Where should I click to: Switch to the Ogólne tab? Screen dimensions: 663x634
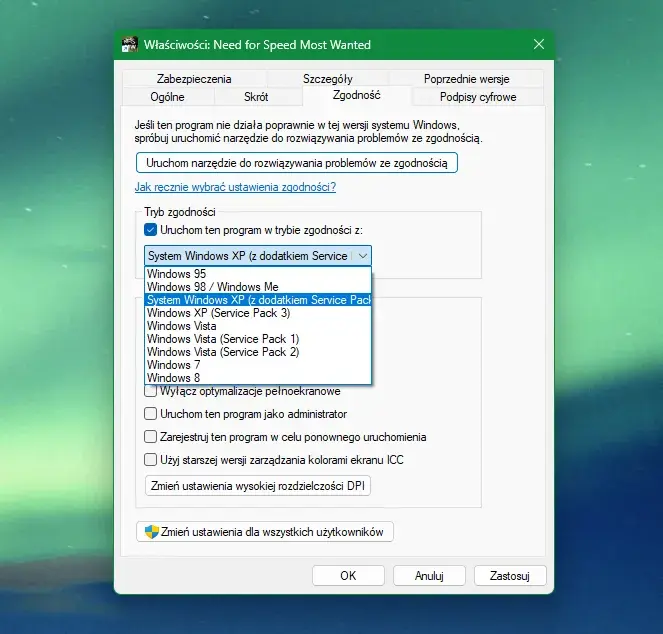coord(167,97)
